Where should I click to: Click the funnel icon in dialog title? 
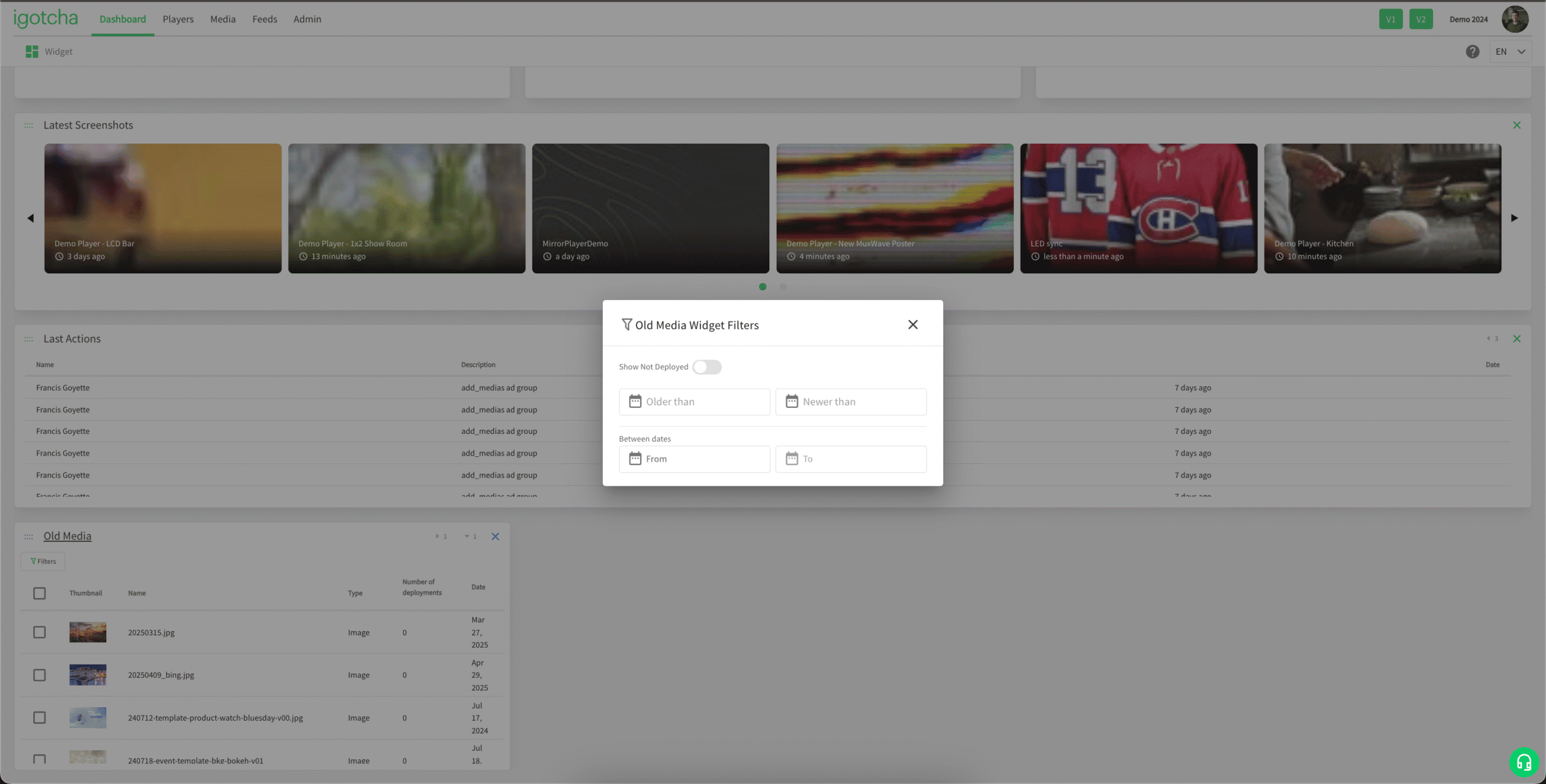click(x=626, y=325)
